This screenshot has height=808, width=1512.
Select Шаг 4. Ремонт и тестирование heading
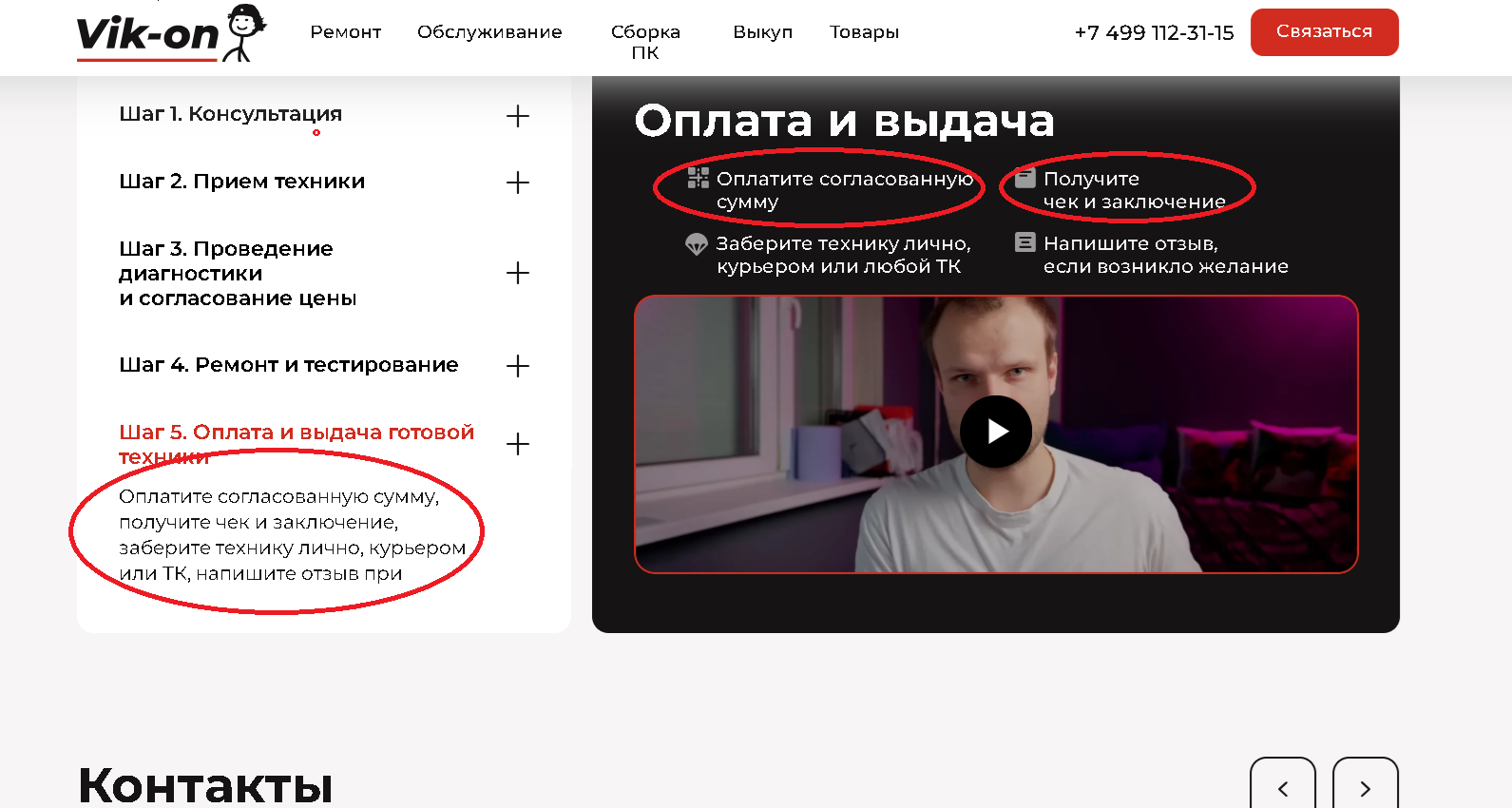288,365
